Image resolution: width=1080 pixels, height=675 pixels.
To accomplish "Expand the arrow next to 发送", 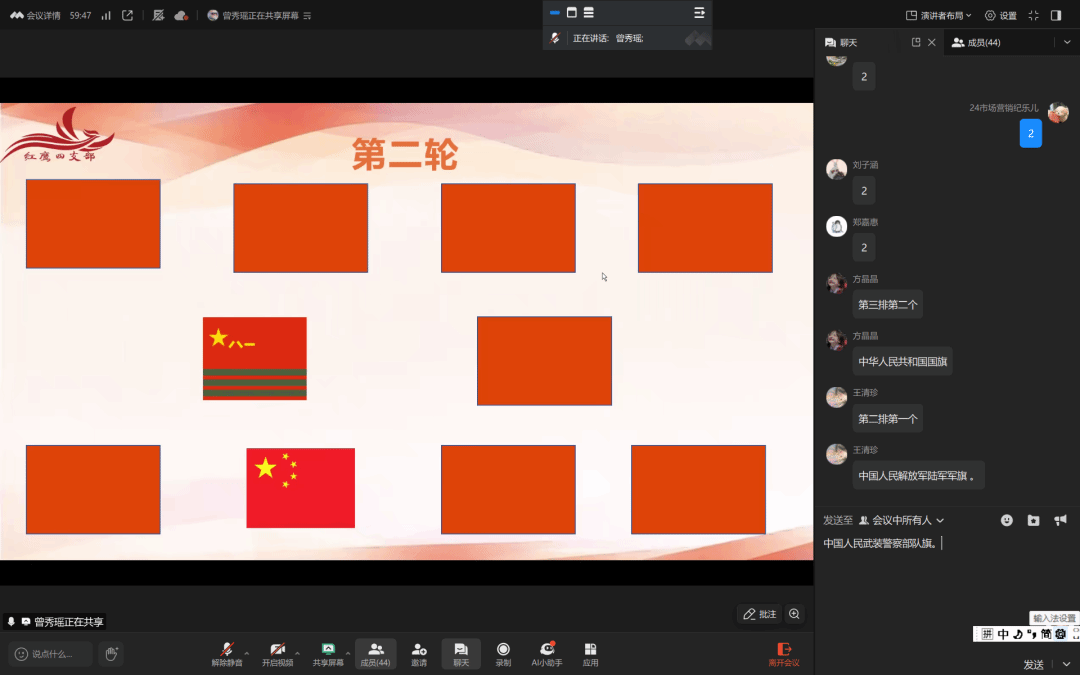I will pyautogui.click(x=1066, y=664).
